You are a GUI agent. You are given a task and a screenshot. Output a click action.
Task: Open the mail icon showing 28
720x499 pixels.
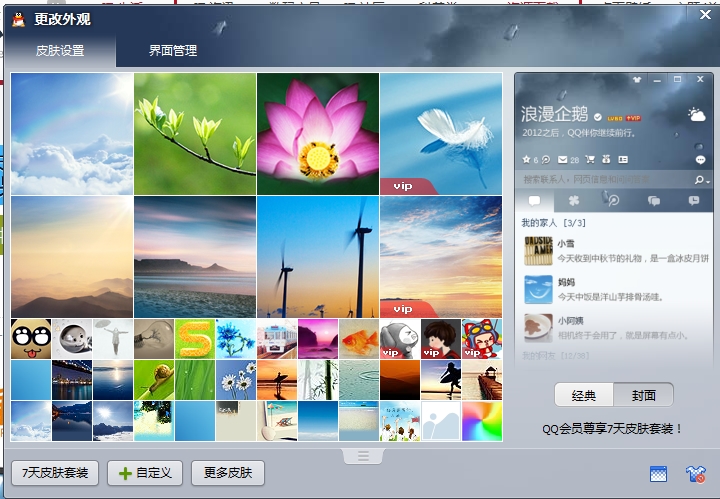[562, 159]
